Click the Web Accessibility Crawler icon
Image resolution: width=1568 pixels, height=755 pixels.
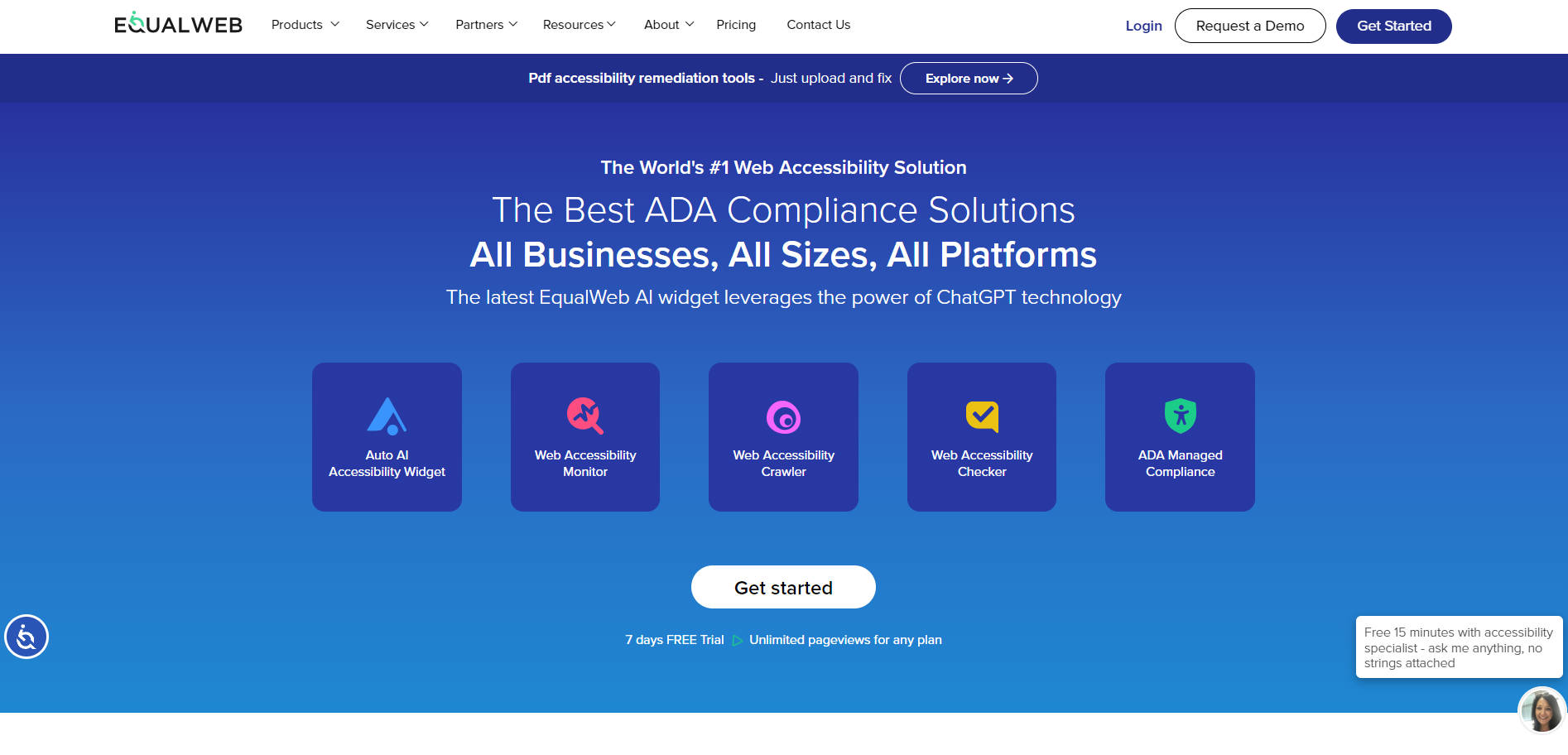click(782, 416)
